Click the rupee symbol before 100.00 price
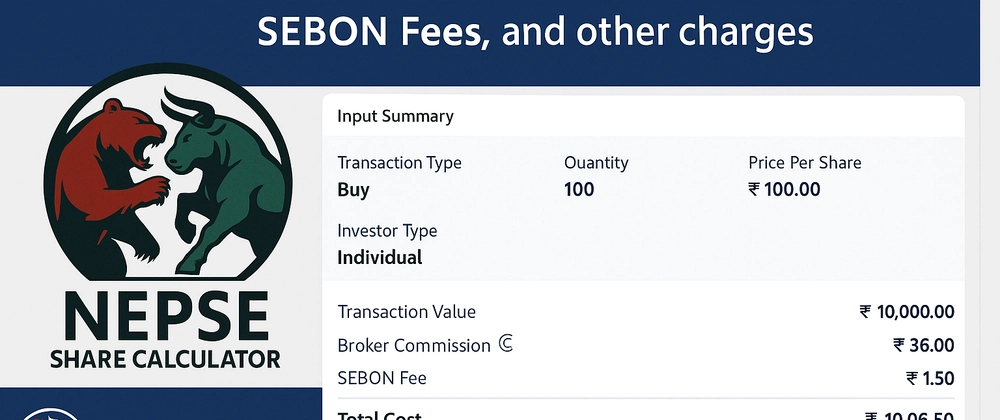This screenshot has width=1000, height=420. coord(754,189)
